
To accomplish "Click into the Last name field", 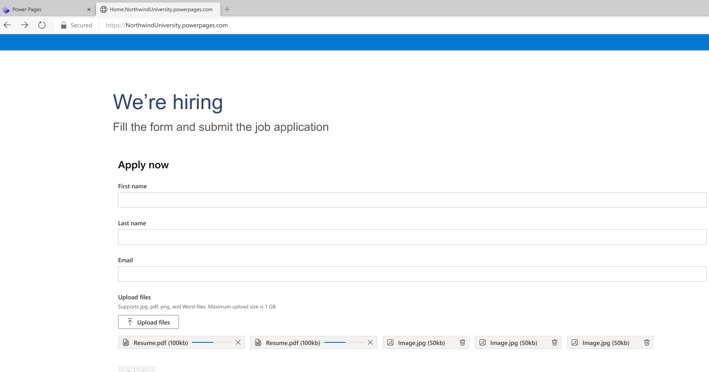I will (x=412, y=237).
